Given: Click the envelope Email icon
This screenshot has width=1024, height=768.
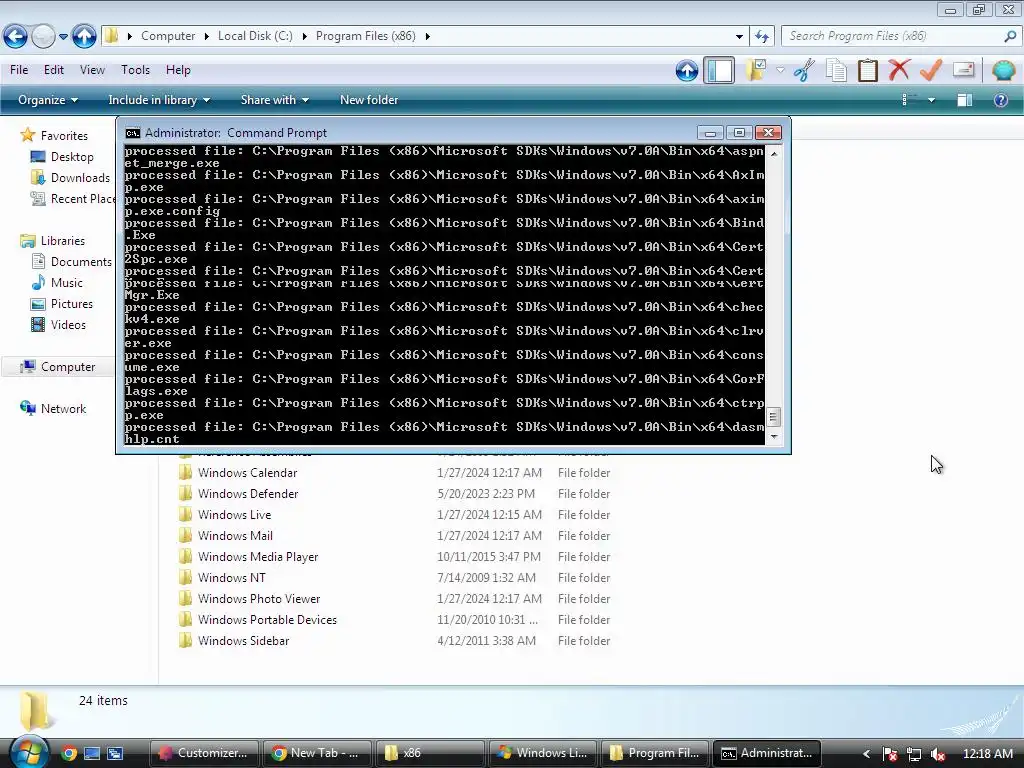Looking at the screenshot, I should (963, 69).
